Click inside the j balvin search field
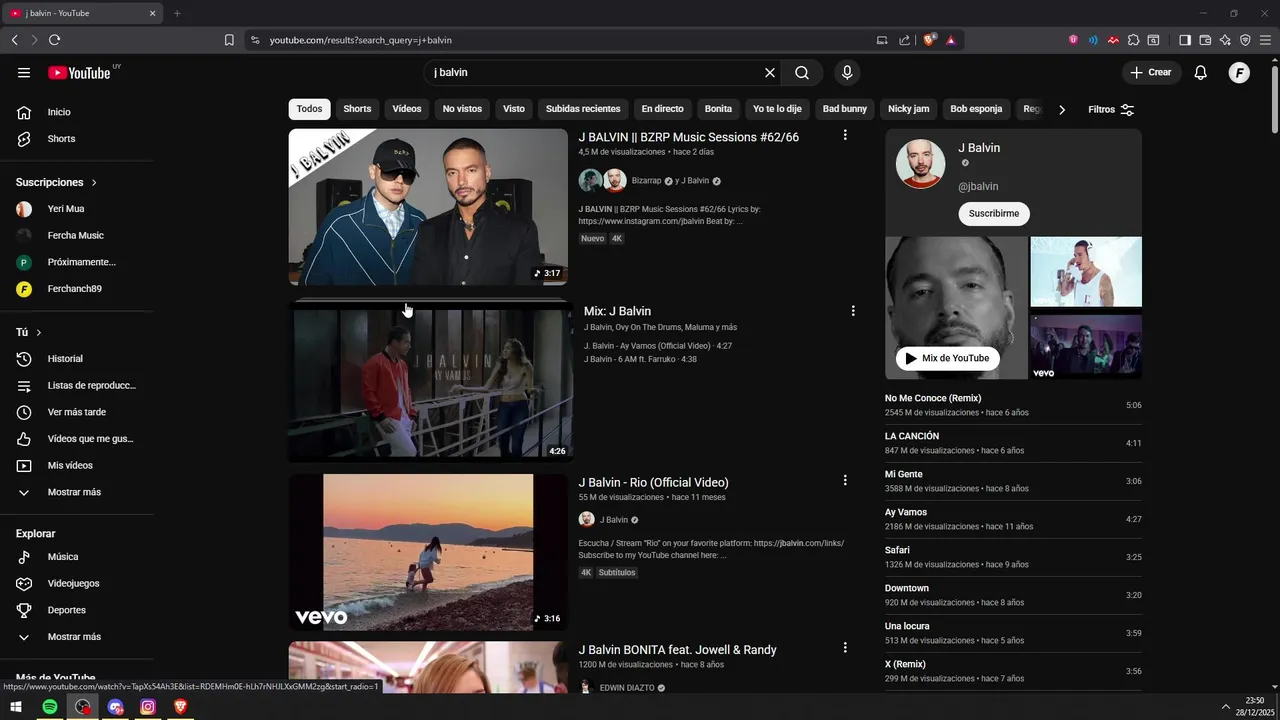 (x=595, y=73)
